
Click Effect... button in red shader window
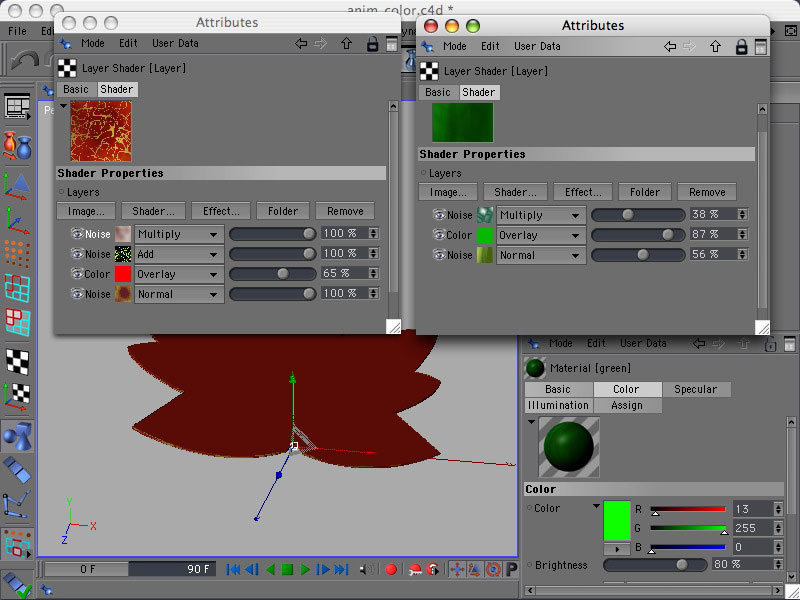pyautogui.click(x=220, y=211)
